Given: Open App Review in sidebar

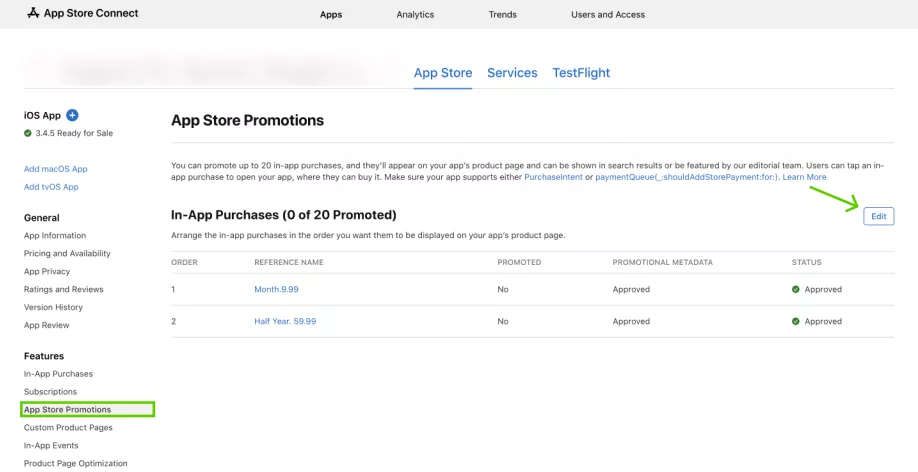Looking at the screenshot, I should 47,325.
